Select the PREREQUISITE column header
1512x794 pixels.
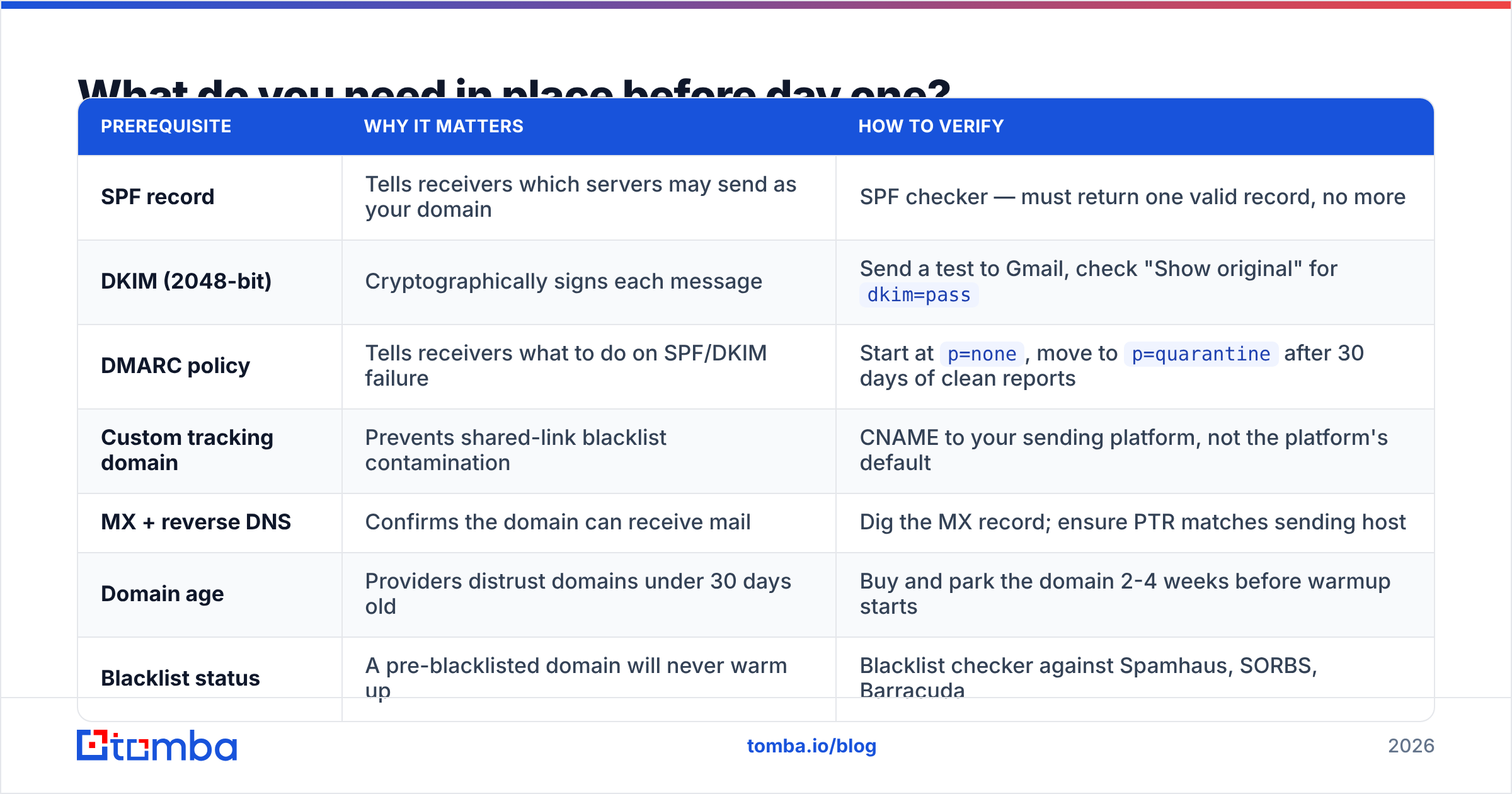coord(166,126)
